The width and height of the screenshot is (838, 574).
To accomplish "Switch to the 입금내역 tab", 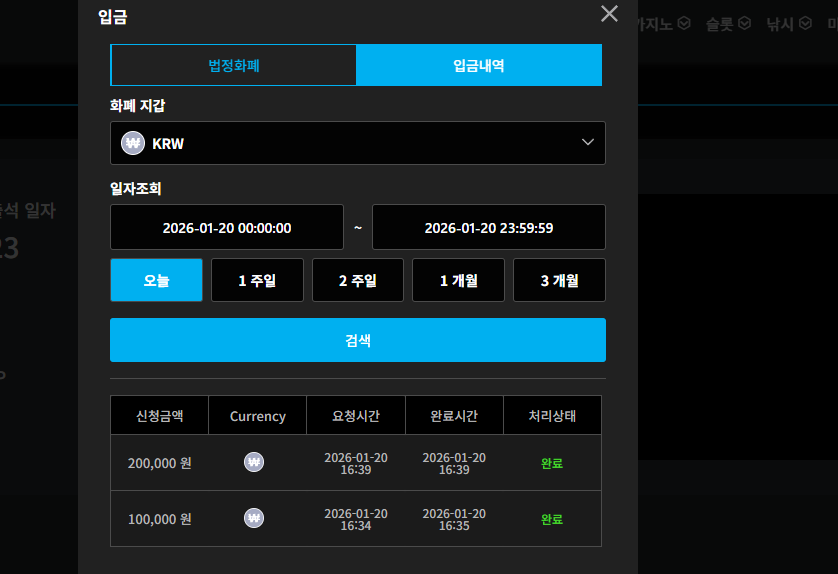I will (x=479, y=65).
